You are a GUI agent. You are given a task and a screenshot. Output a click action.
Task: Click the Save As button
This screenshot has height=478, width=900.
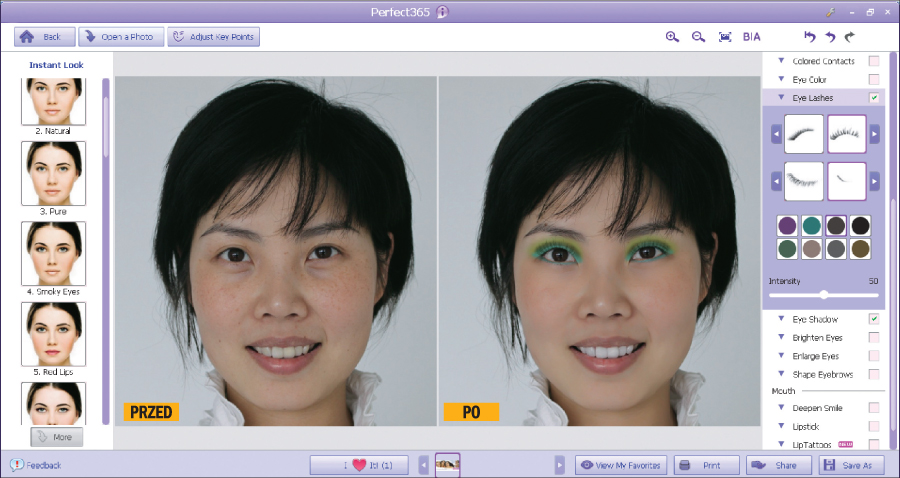[x=852, y=465]
